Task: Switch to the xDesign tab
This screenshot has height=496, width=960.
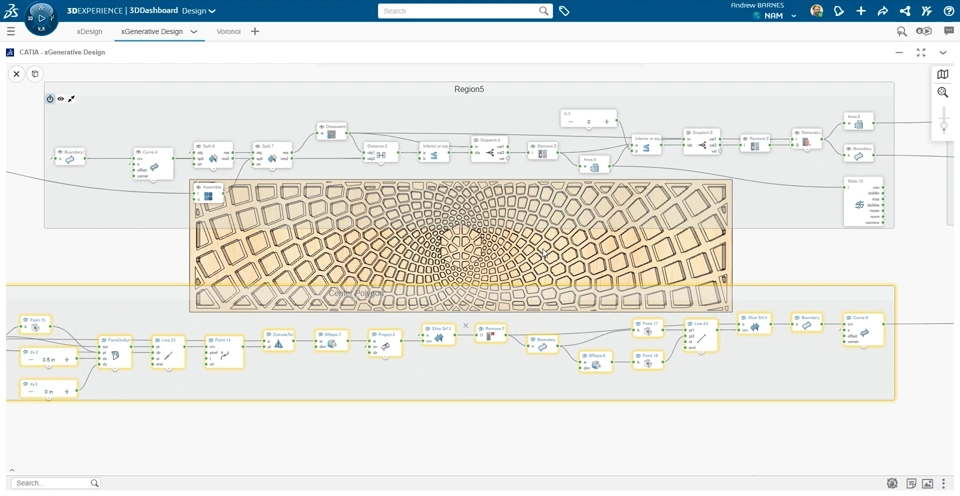Action: pos(89,32)
